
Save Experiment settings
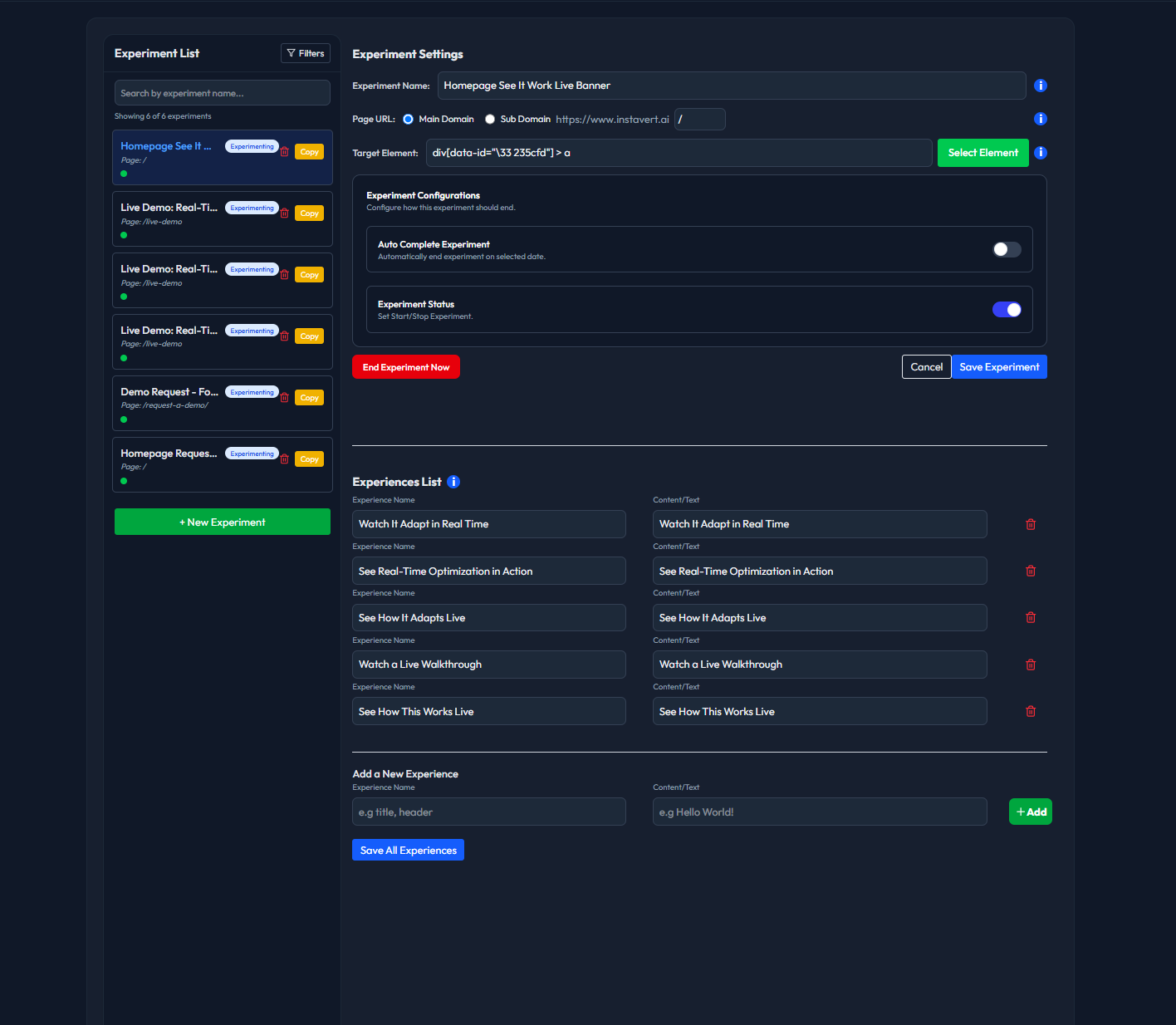[x=999, y=367]
